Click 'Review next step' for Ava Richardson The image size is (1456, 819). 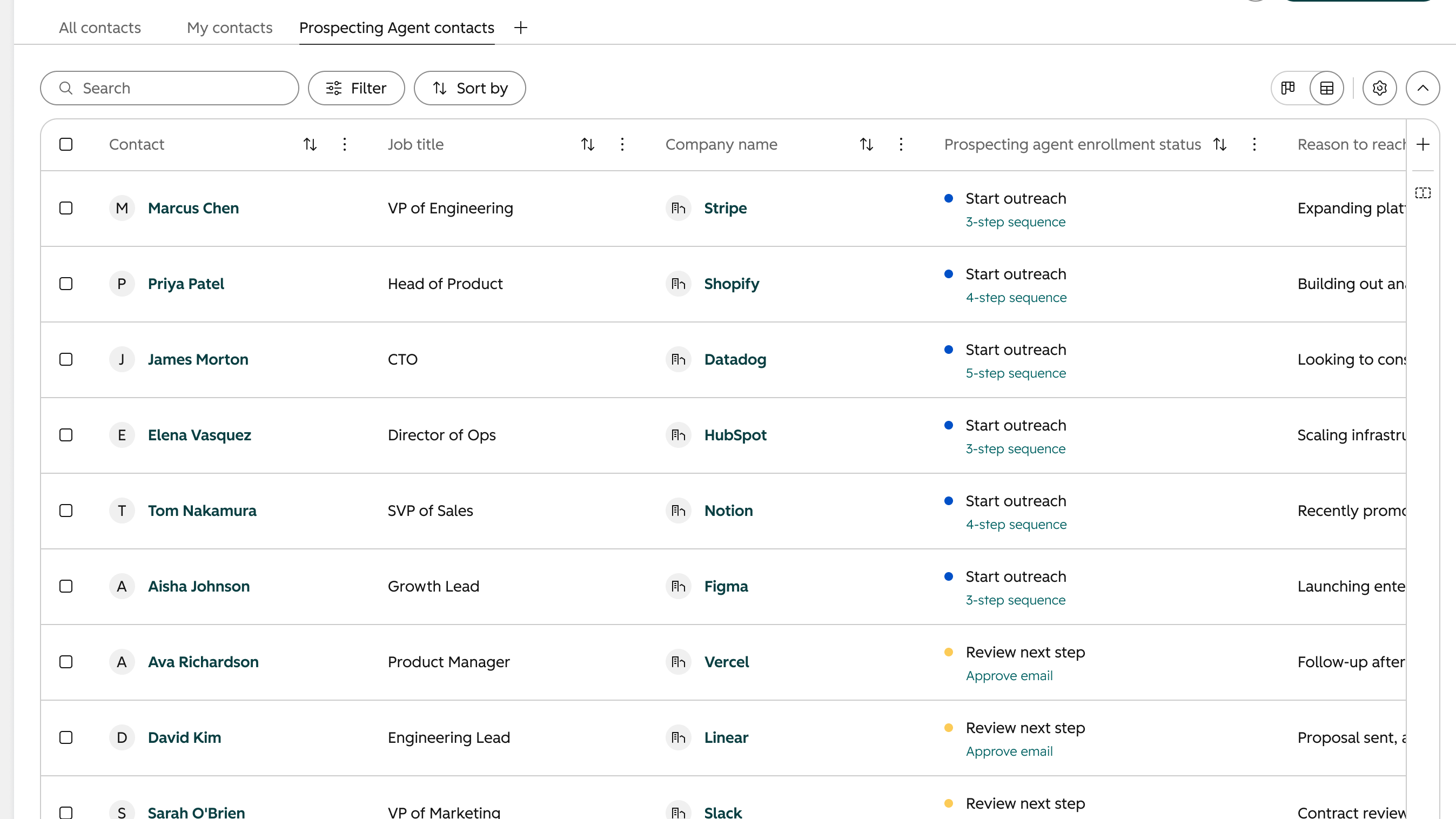(x=1025, y=652)
